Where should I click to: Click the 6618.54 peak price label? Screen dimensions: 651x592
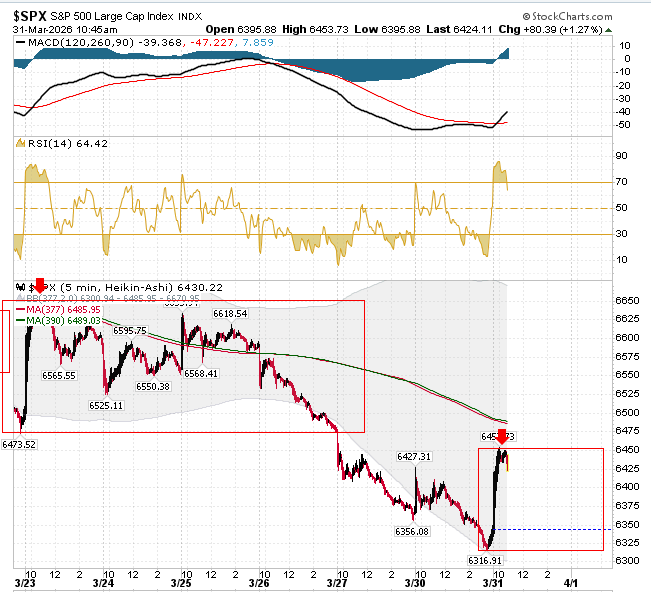[x=230, y=313]
